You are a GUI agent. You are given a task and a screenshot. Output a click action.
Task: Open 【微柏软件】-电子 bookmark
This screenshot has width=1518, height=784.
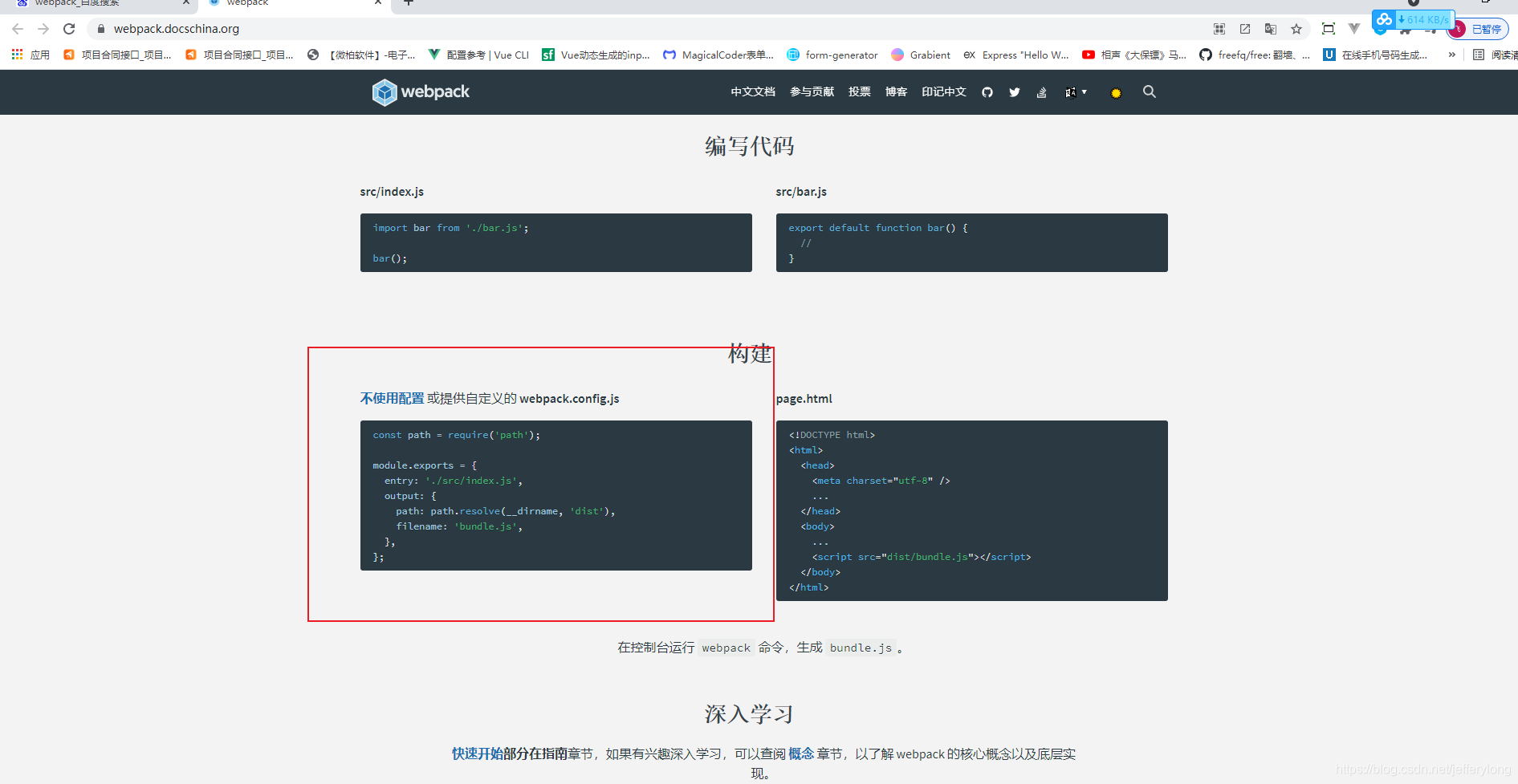click(x=361, y=55)
